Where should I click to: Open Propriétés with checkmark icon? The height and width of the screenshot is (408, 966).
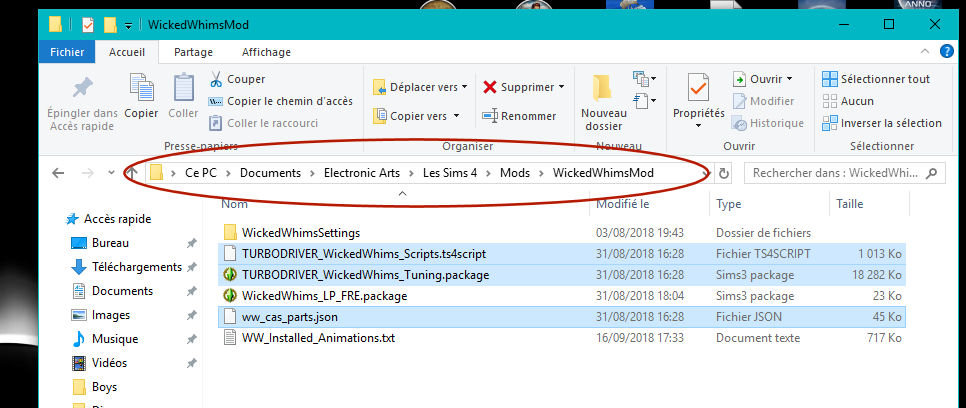tap(699, 88)
